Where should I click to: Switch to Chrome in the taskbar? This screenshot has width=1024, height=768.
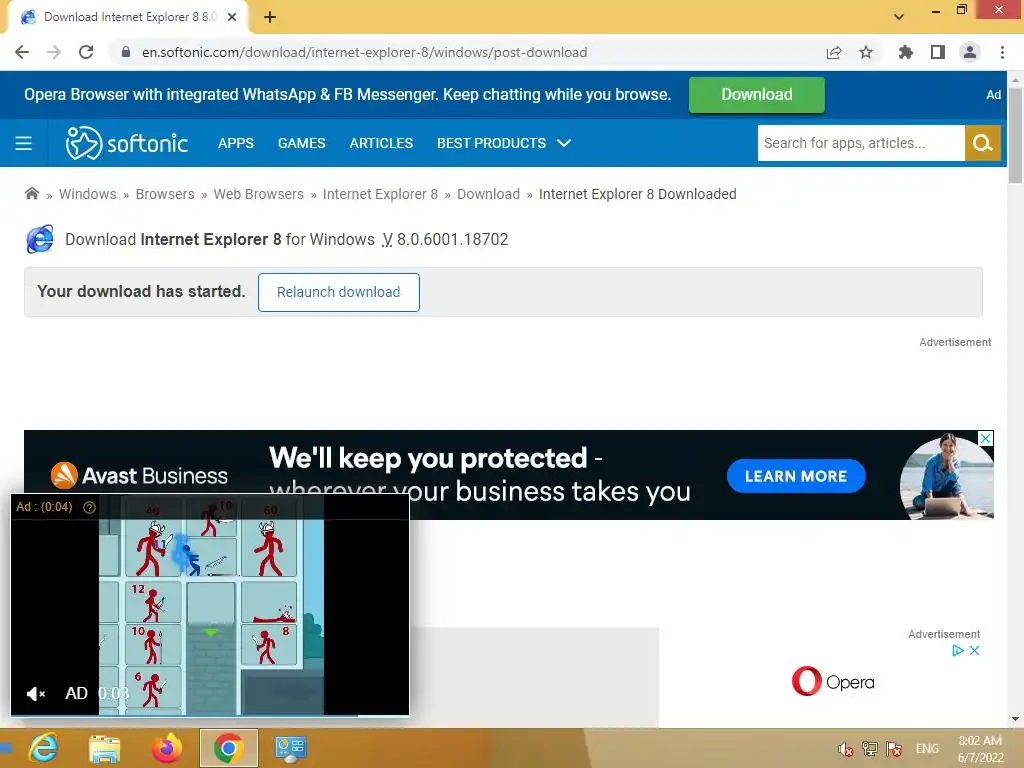[x=228, y=748]
